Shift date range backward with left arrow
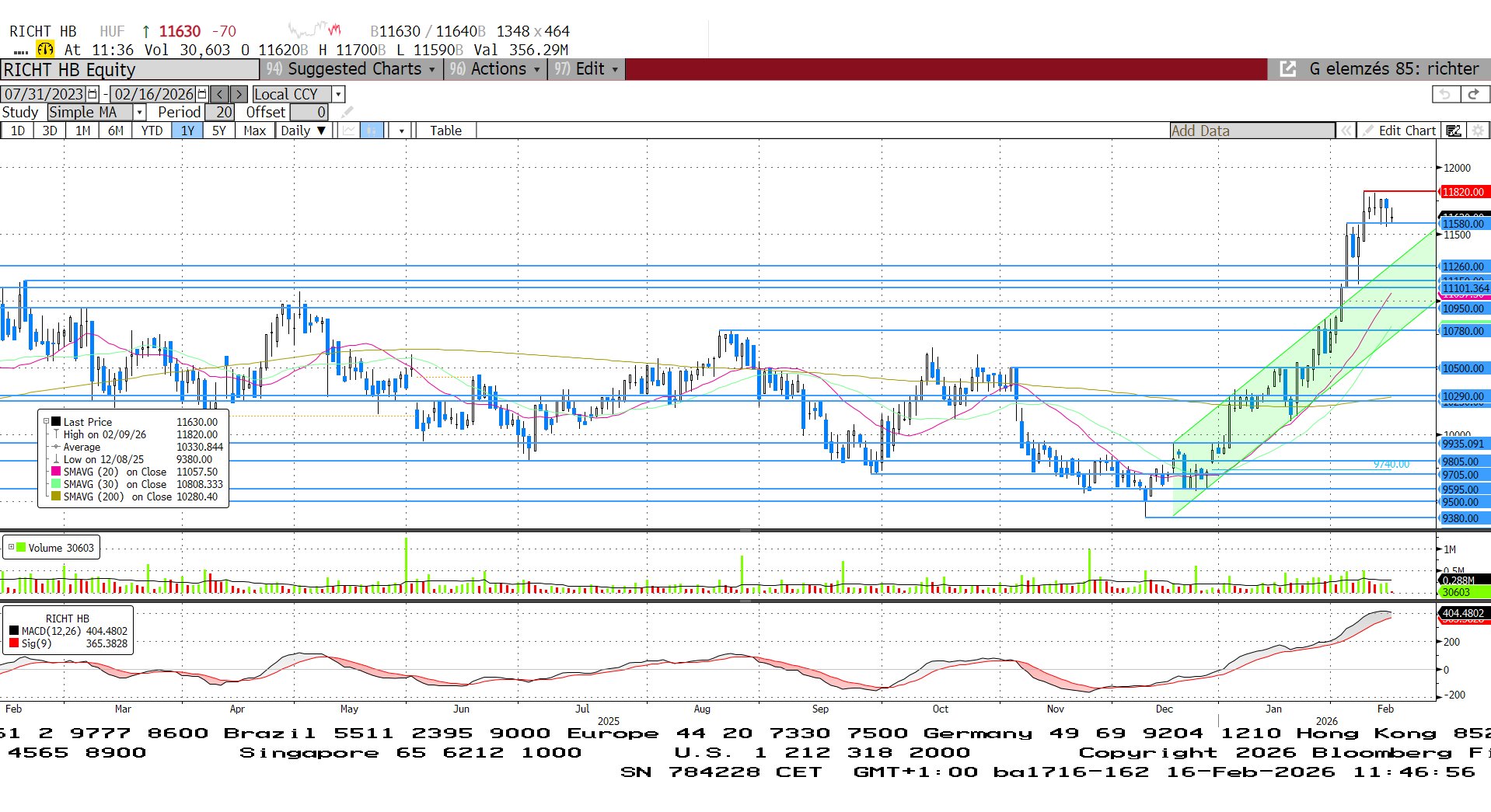1491x812 pixels. click(220, 94)
